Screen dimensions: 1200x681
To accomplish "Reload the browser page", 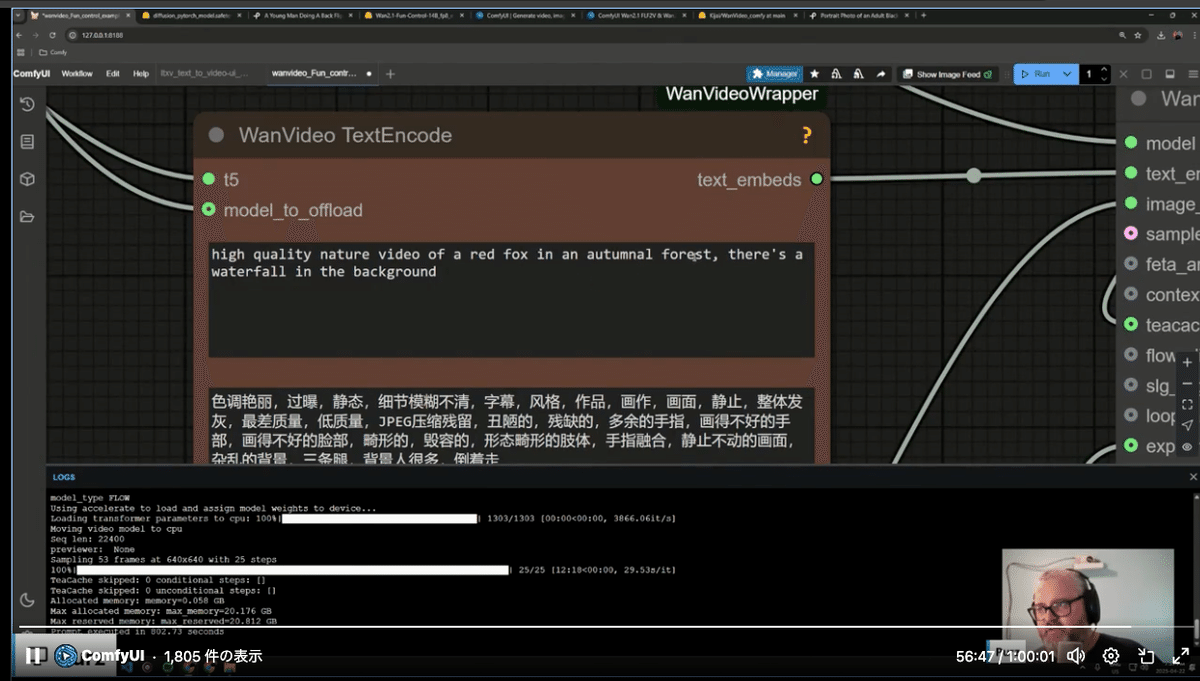I will tap(52, 35).
